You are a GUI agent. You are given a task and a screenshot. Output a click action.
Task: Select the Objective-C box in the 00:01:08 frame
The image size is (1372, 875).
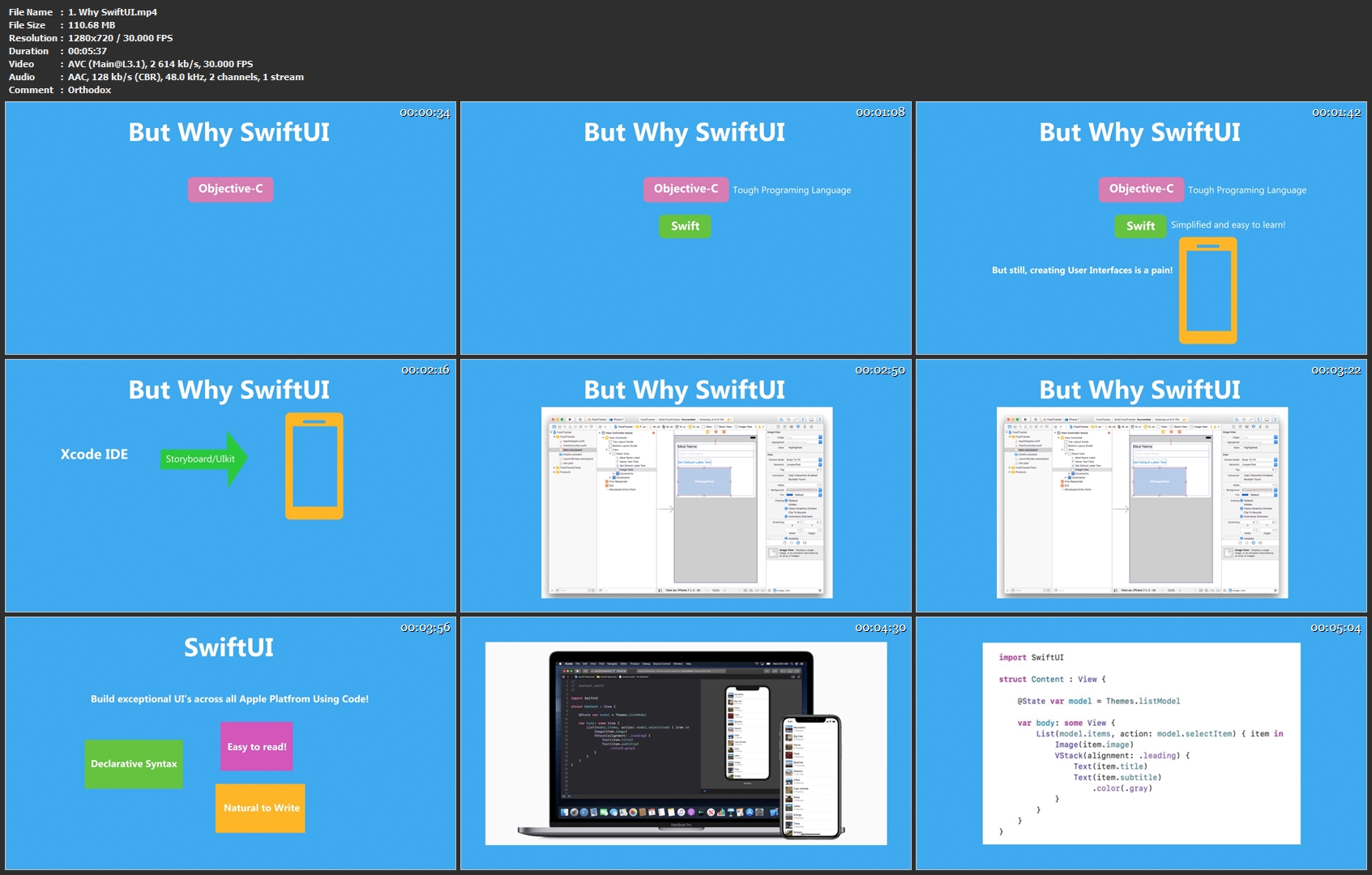tap(686, 189)
